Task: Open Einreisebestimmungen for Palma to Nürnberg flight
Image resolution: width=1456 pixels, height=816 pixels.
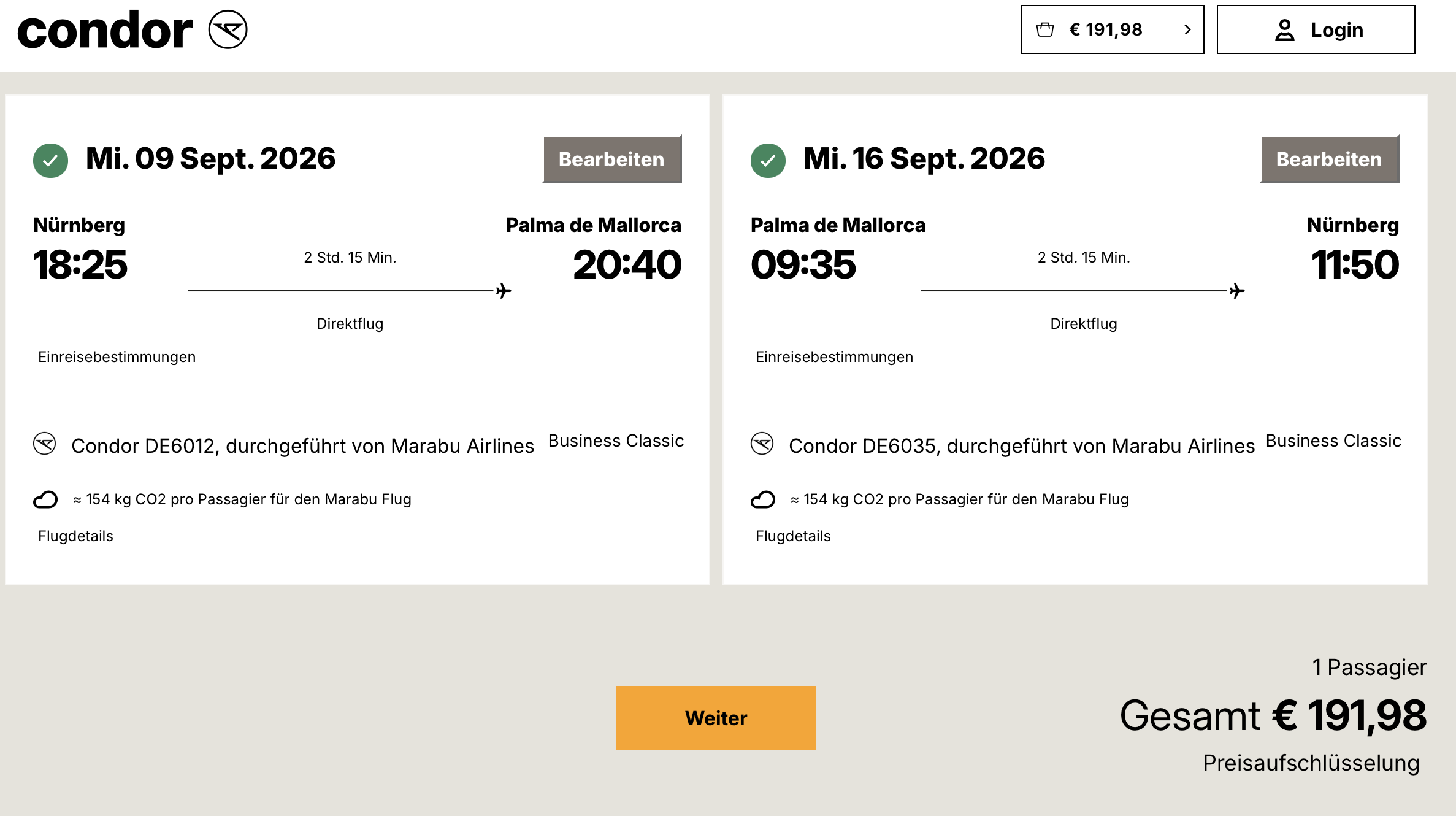Action: [835, 357]
